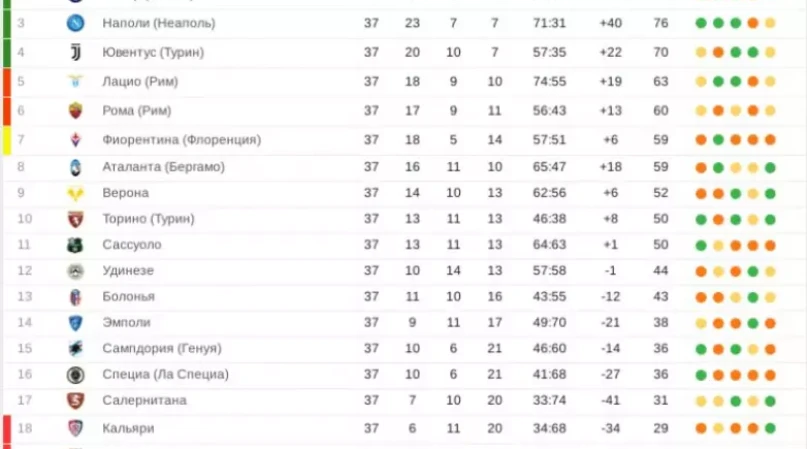
Task: Click the Салернитана team name
Action: point(146,401)
